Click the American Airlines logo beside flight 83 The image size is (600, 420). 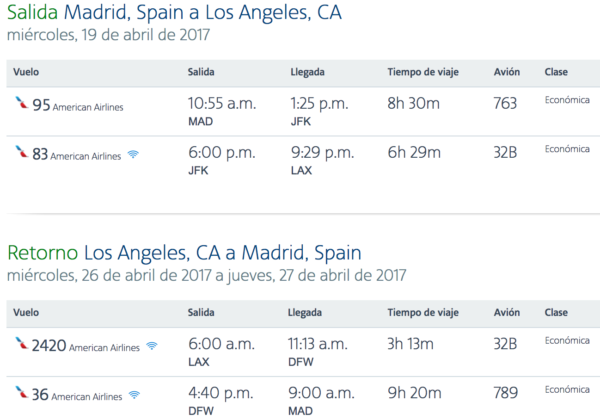(x=21, y=151)
